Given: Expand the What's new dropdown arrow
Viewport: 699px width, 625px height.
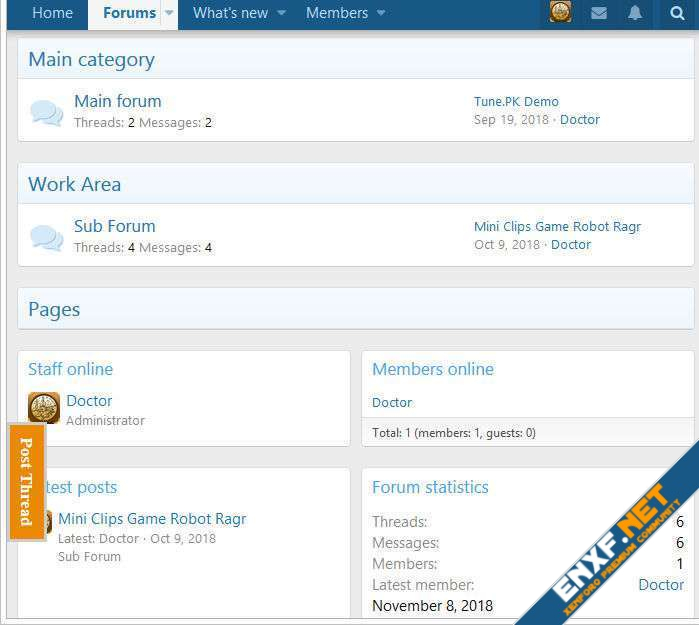Looking at the screenshot, I should click(x=281, y=13).
